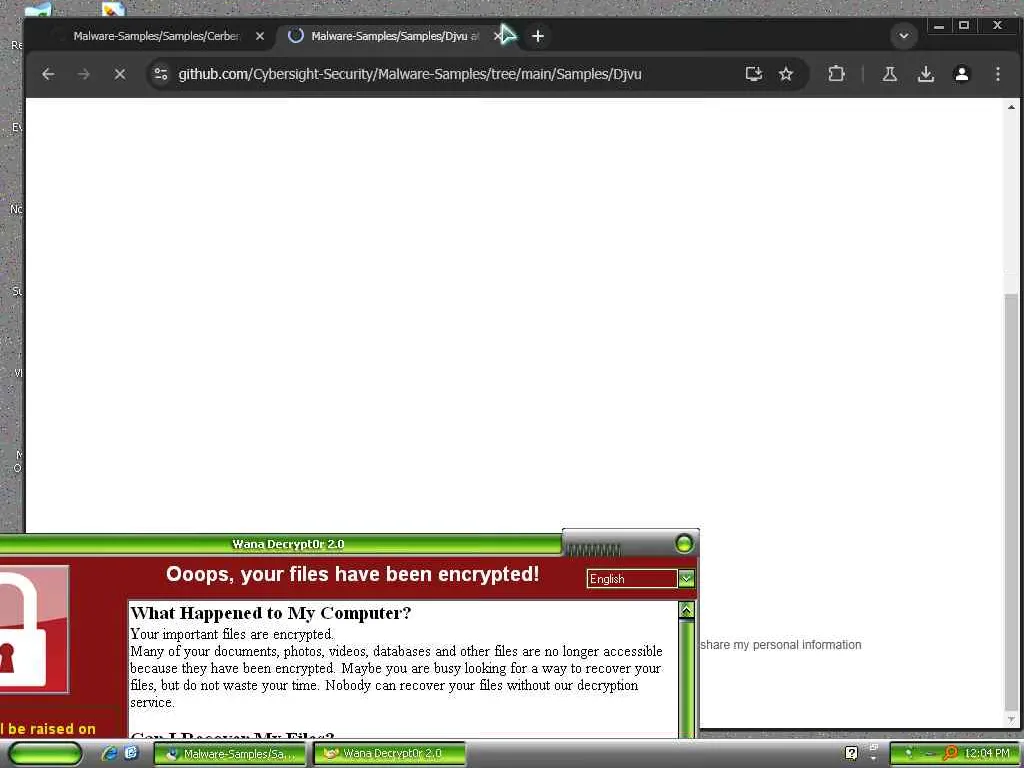1024x768 pixels.
Task: Click the help question mark tray icon
Action: 851,753
